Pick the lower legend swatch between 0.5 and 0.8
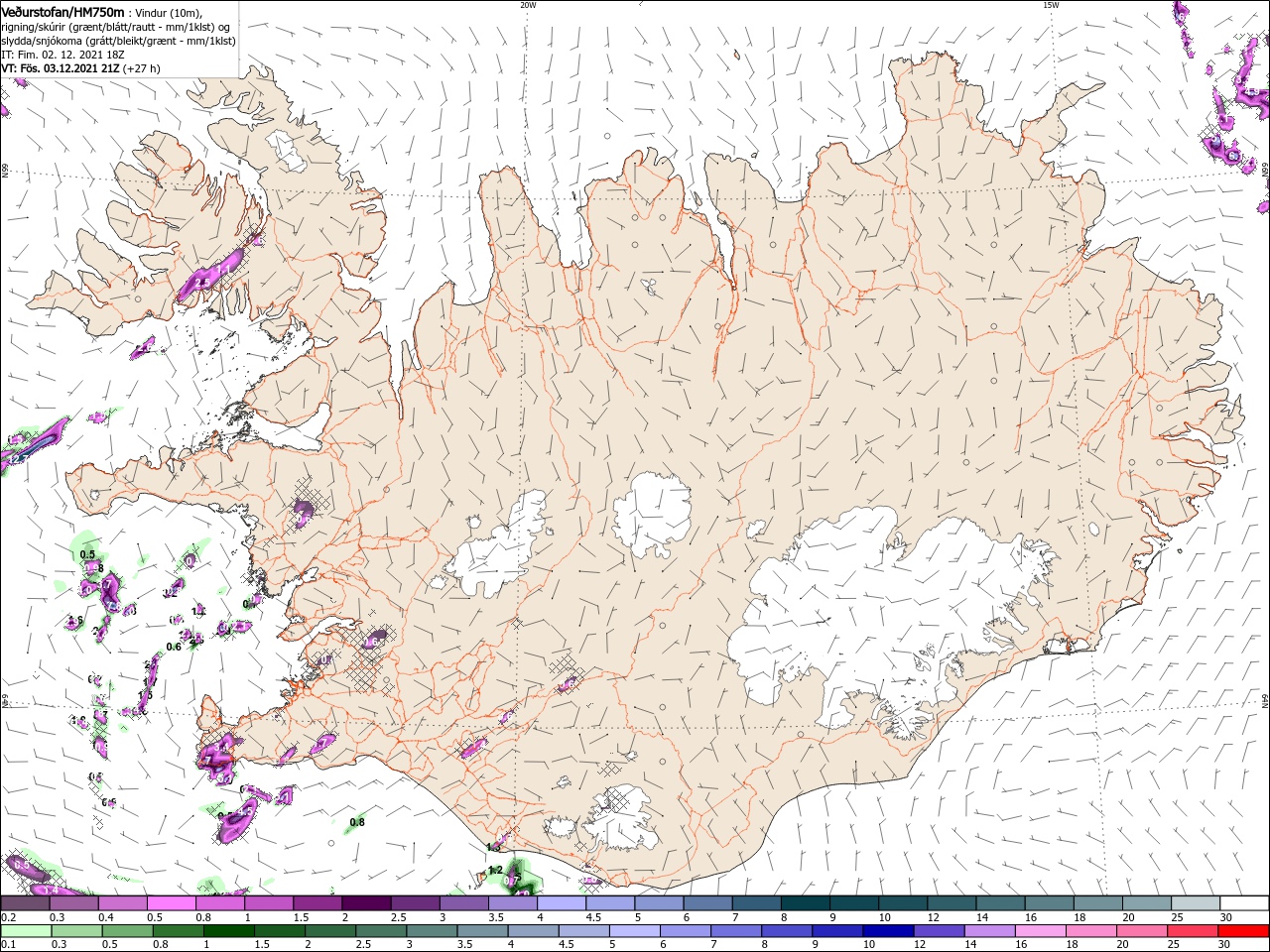Viewport: 1270px width, 952px height. coord(128,931)
